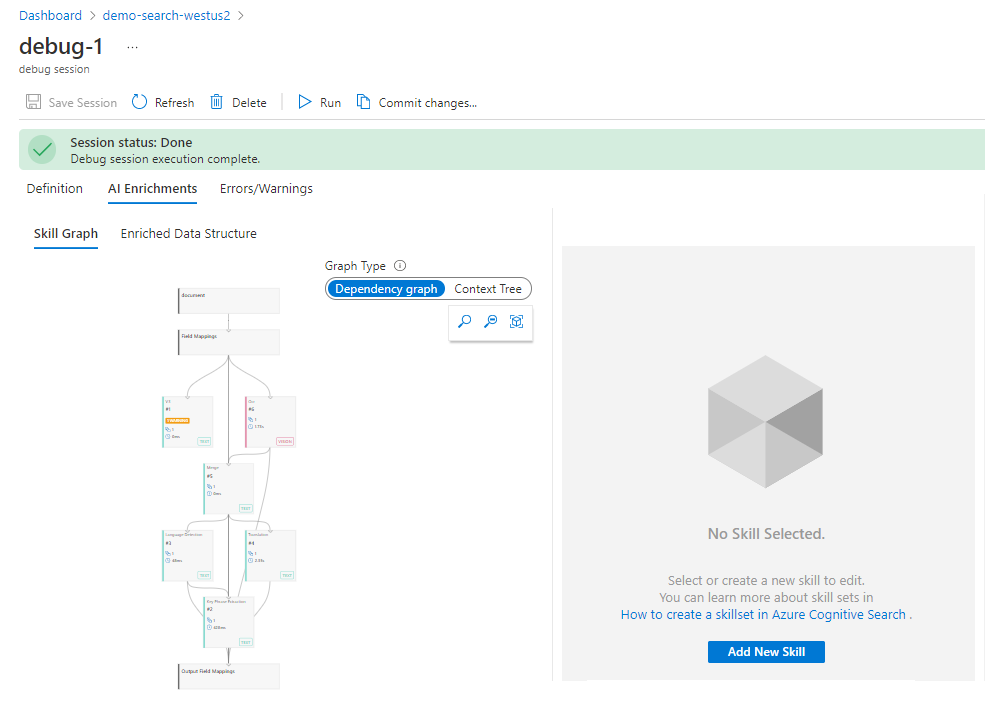
Task: Select skill #1 node with warning badge
Action: click(187, 421)
